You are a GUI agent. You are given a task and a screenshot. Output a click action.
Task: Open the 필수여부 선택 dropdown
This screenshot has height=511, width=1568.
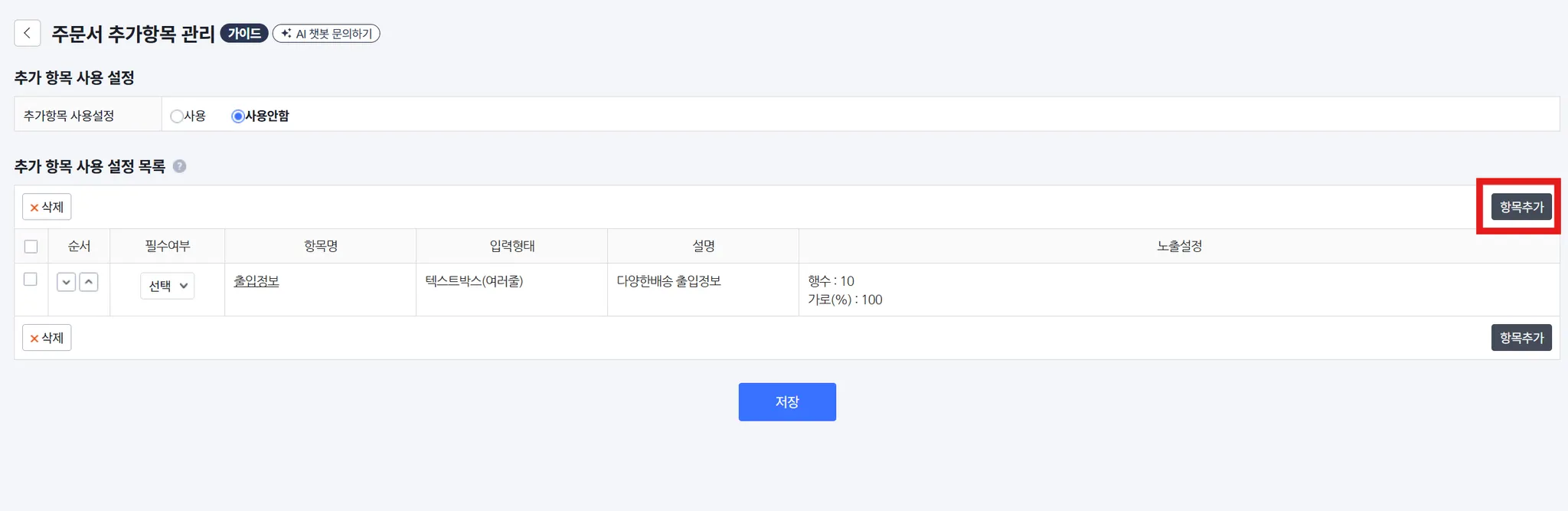[168, 286]
